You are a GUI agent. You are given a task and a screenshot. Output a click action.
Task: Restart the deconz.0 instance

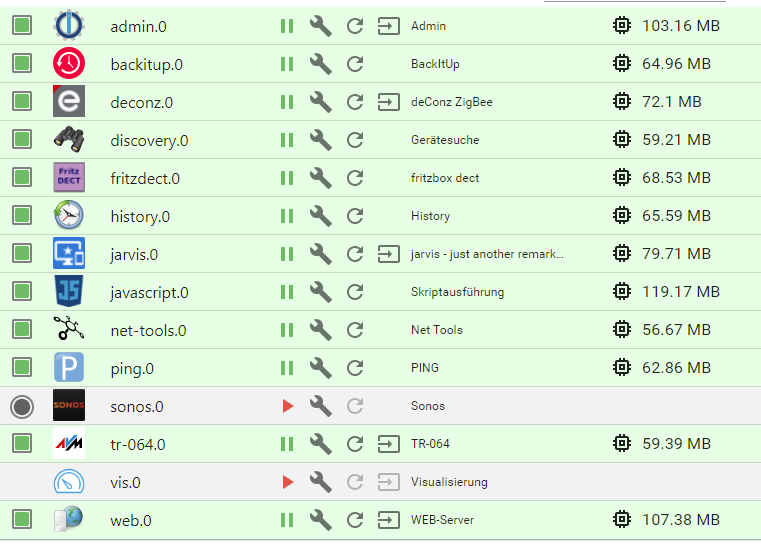(x=355, y=102)
